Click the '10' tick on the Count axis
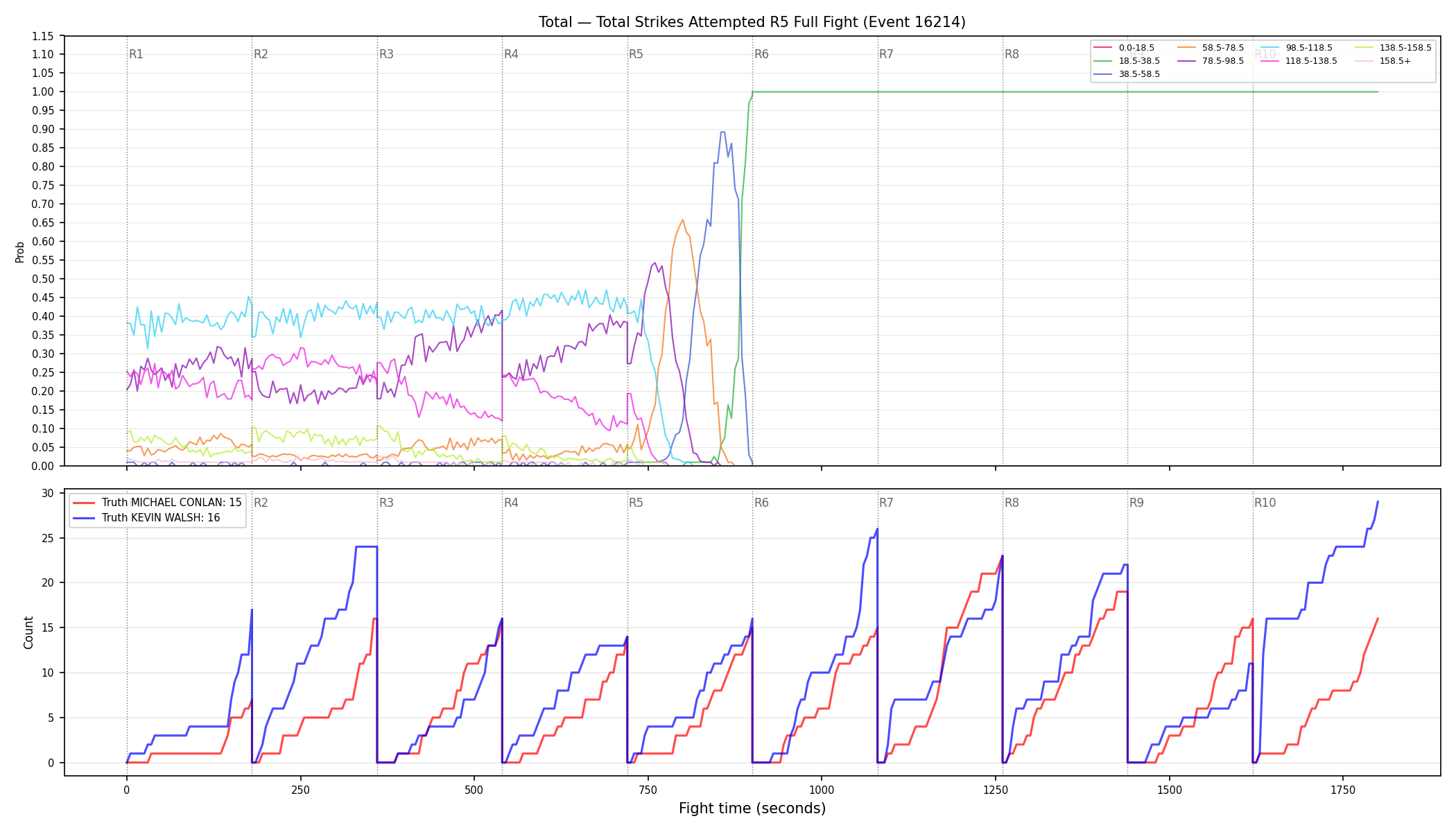Viewport: 1456px width, 832px height. (48, 673)
